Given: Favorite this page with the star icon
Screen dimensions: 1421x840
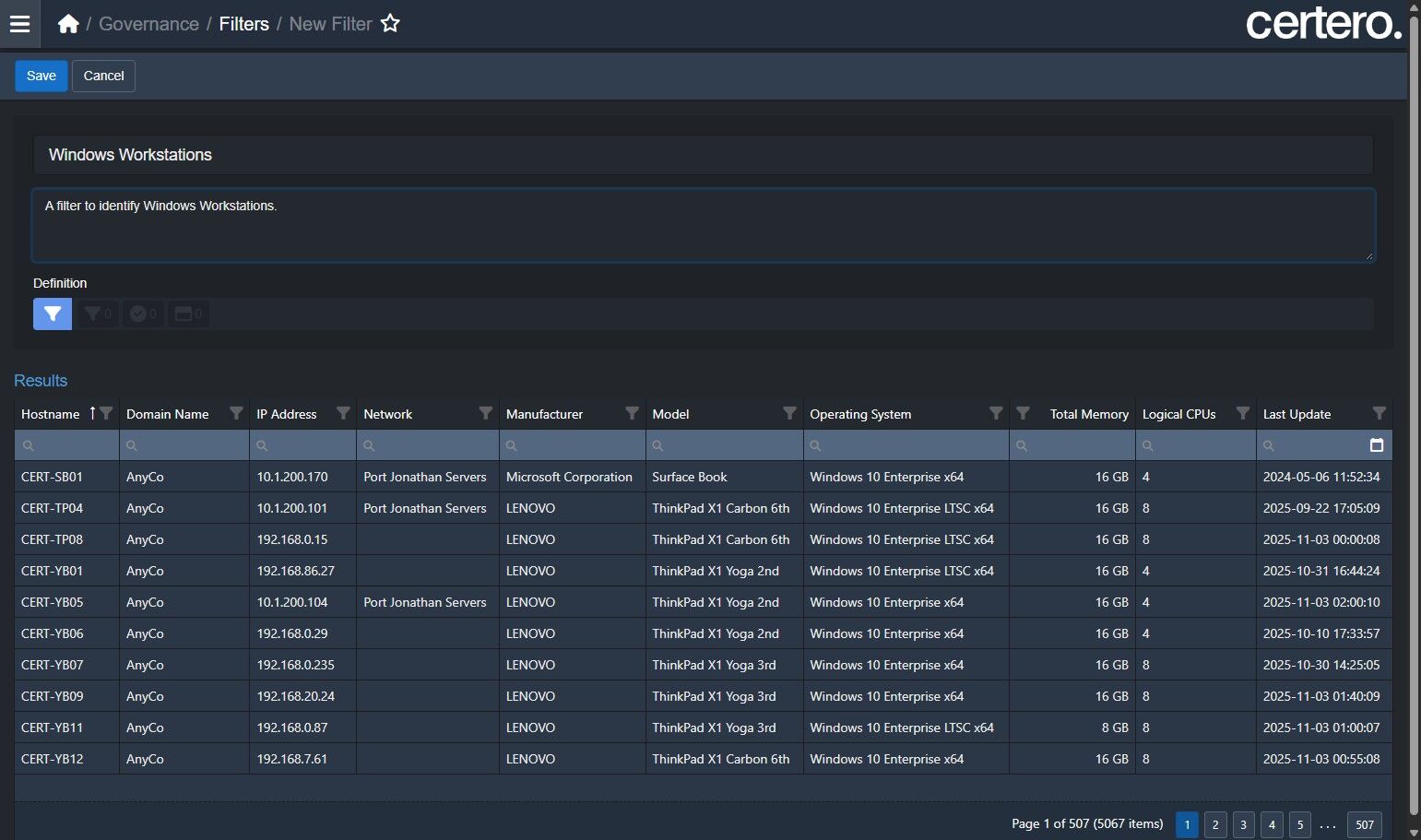Looking at the screenshot, I should point(390,24).
